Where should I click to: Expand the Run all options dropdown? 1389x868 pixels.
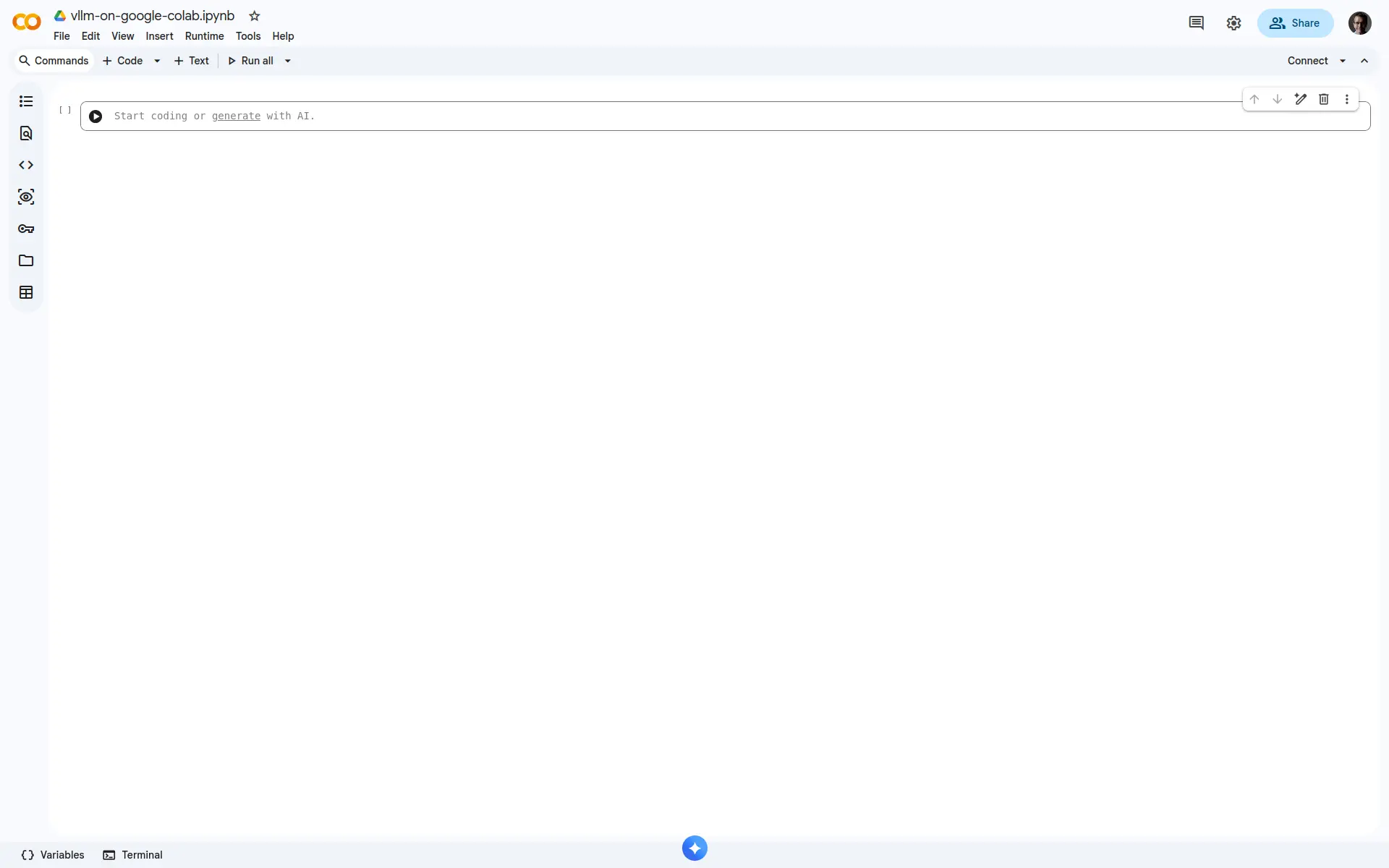coord(288,61)
